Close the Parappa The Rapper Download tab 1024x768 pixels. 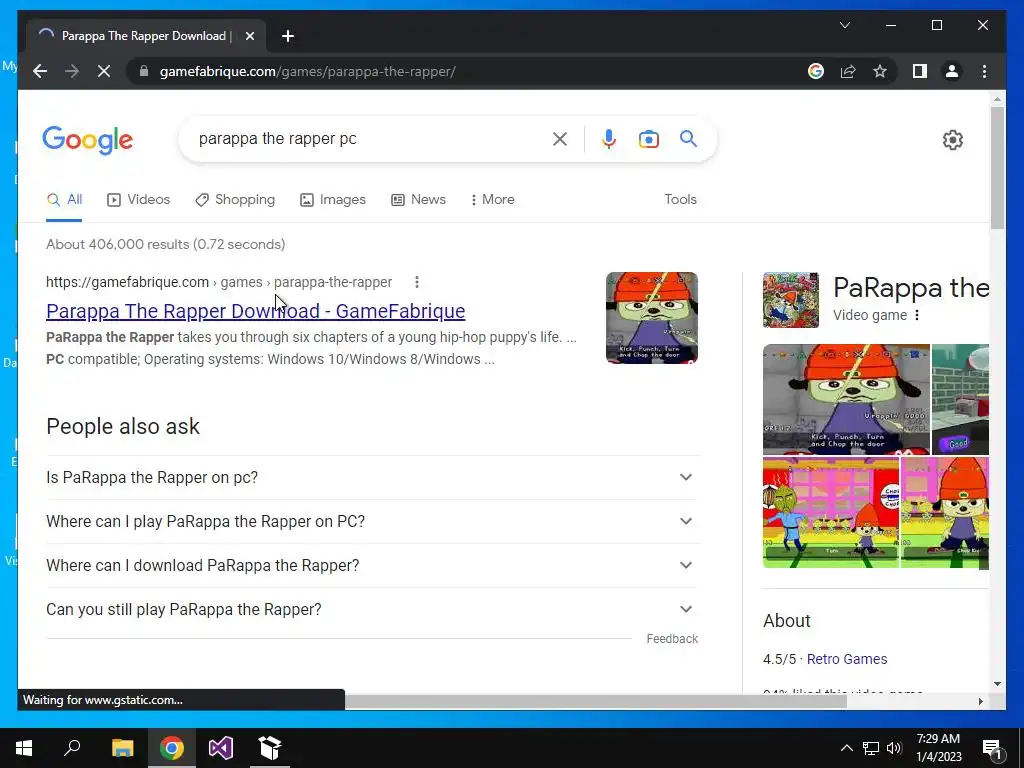pyautogui.click(x=249, y=37)
